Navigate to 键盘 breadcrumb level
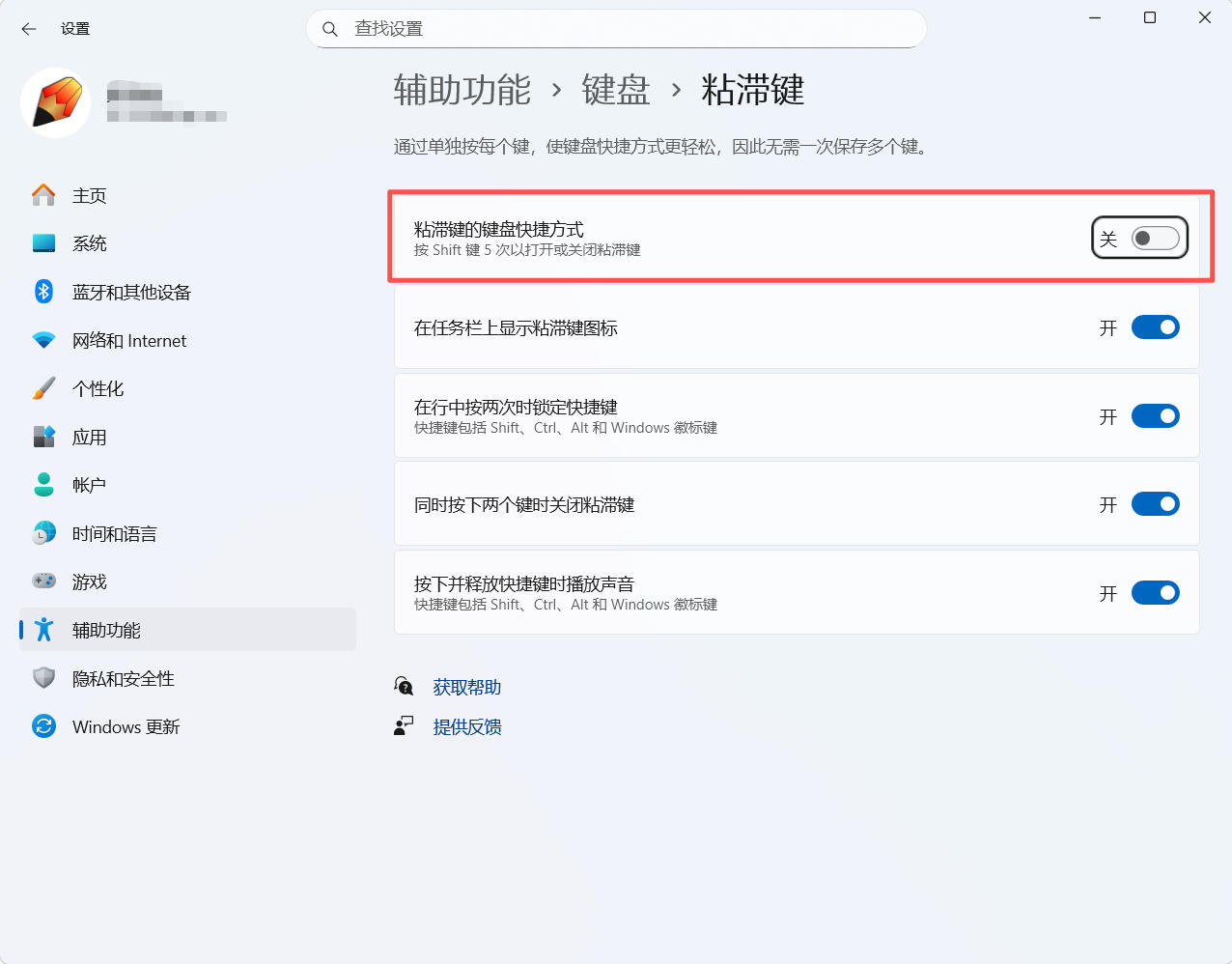Screen dimensions: 1232x964 click(x=615, y=90)
